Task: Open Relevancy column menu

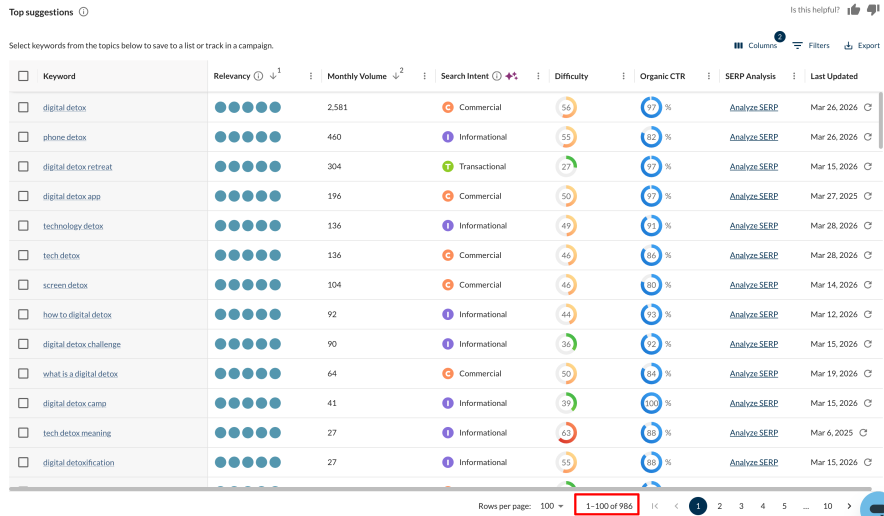Action: coord(311,76)
